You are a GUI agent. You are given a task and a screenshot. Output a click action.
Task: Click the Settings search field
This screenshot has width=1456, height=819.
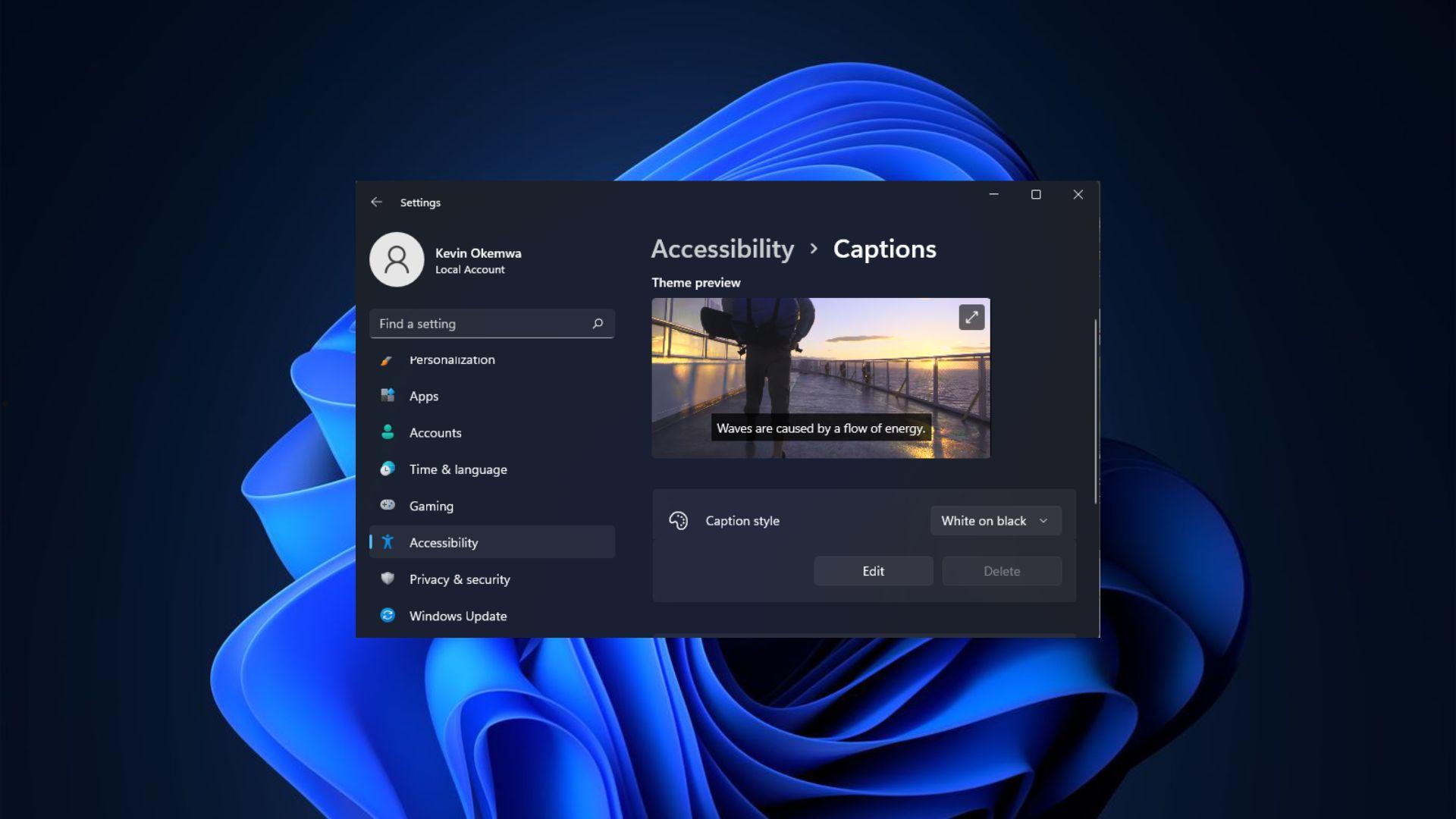click(x=491, y=322)
